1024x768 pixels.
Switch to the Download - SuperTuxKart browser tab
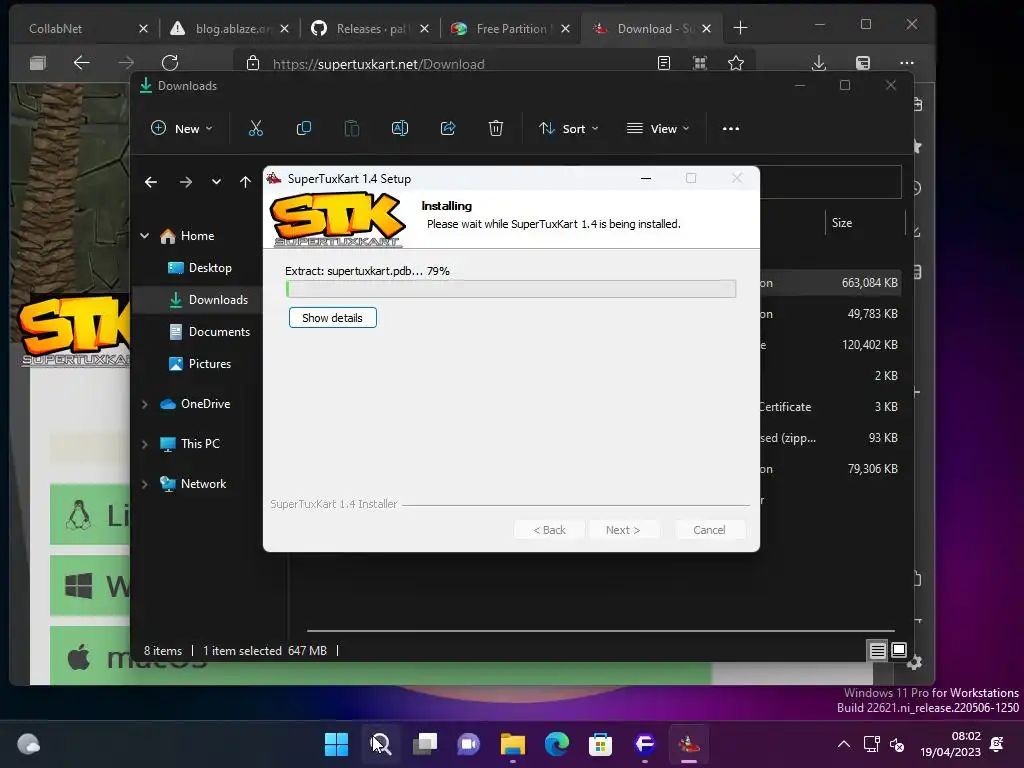tap(654, 29)
